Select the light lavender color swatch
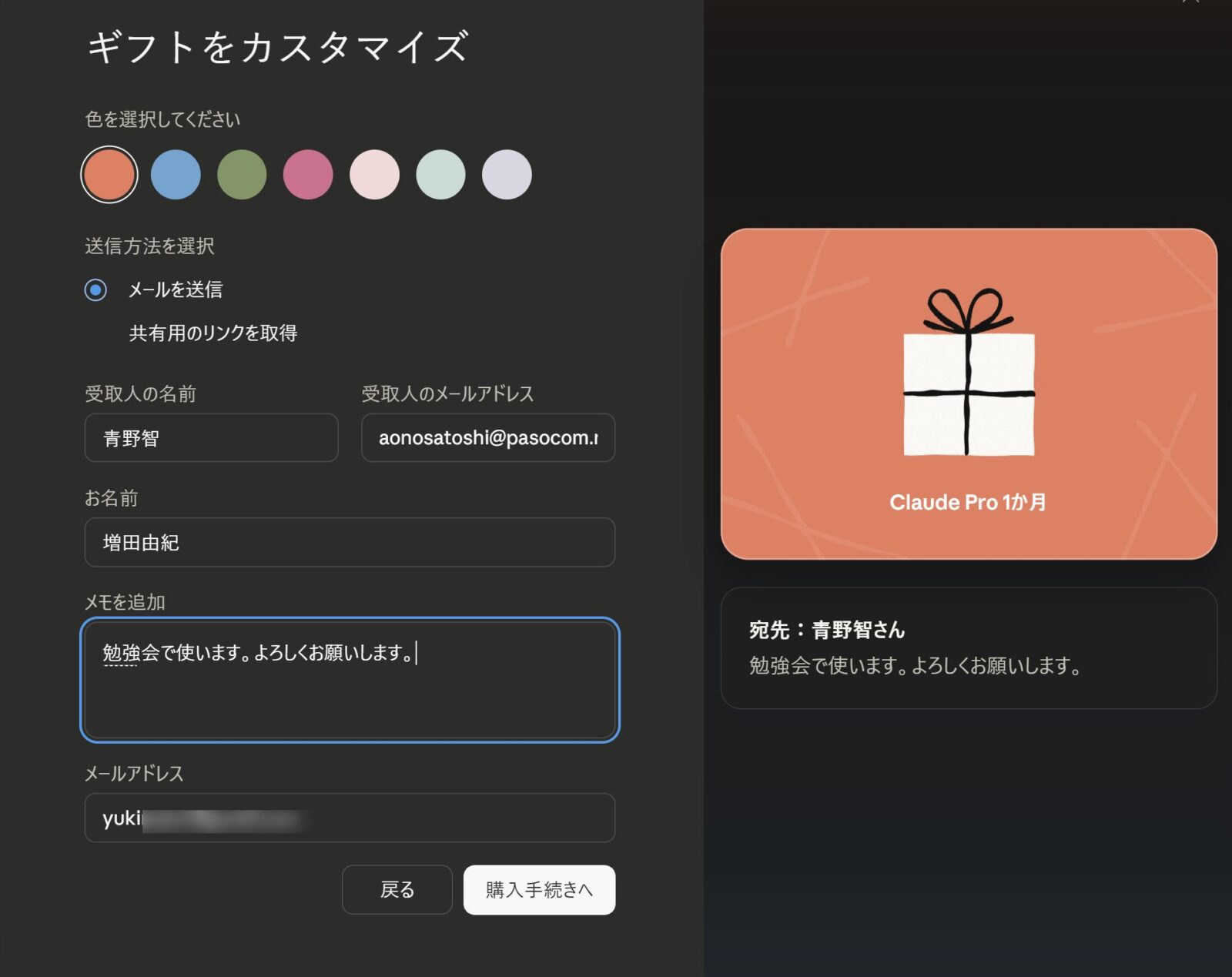The image size is (1232, 977). click(507, 175)
